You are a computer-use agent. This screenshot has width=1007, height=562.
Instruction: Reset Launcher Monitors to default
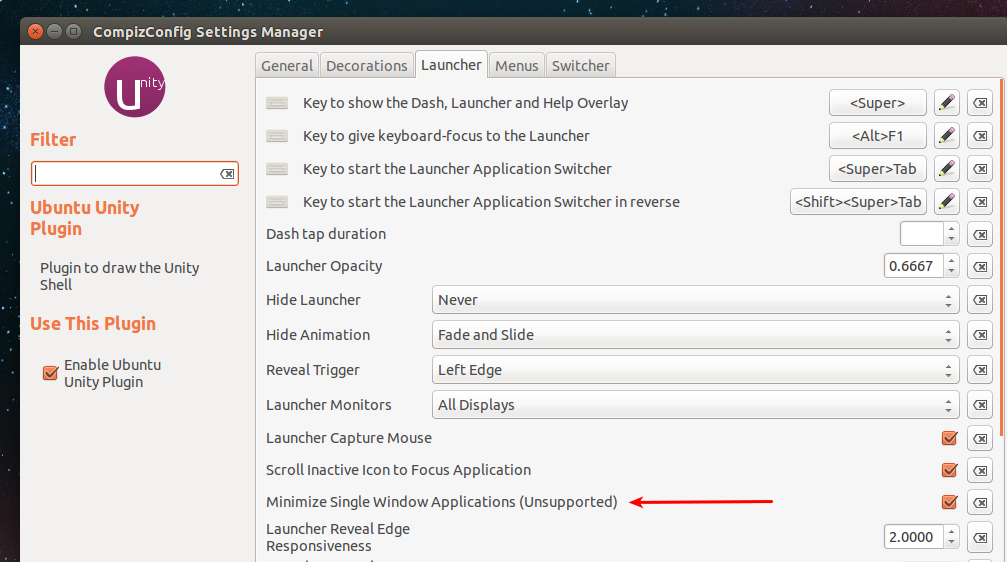[980, 405]
